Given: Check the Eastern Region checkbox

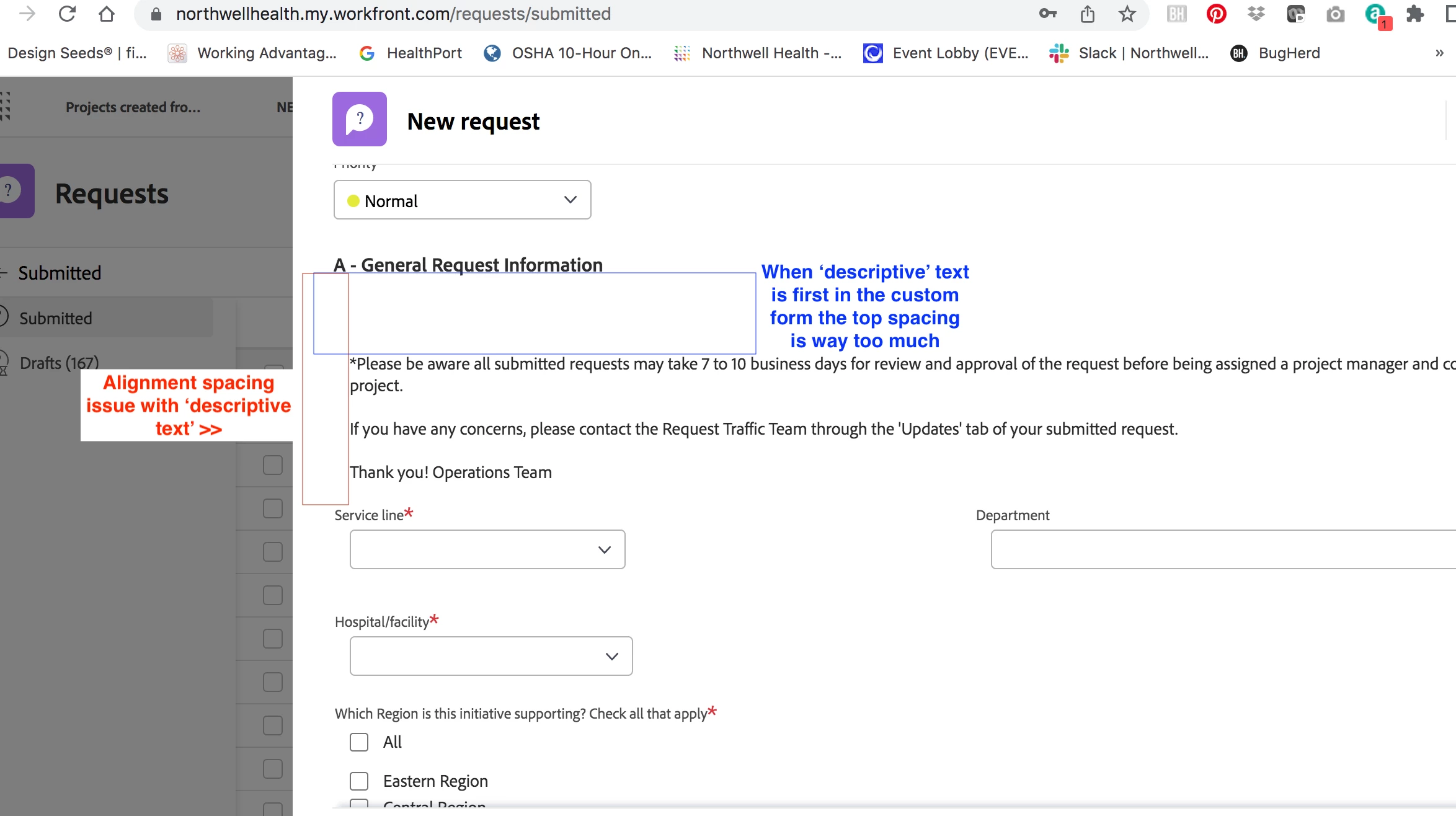Looking at the screenshot, I should (359, 781).
